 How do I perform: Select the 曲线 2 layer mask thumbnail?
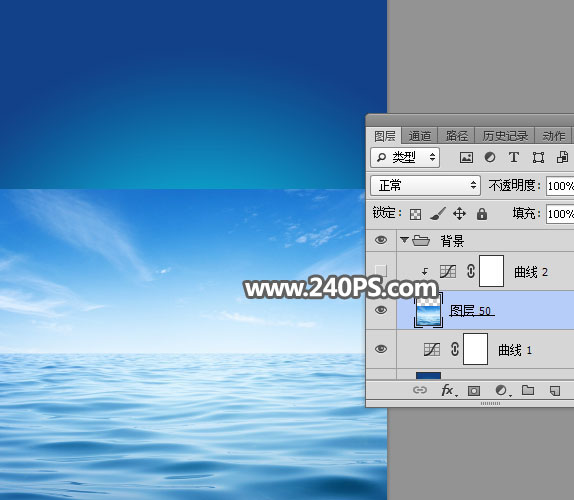tap(491, 271)
